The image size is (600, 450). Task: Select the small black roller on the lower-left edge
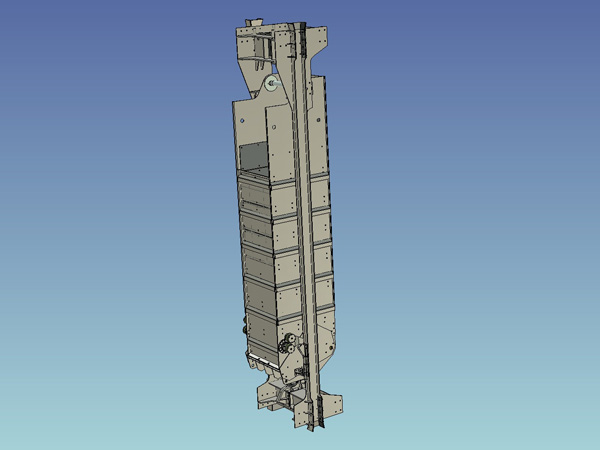tap(243, 327)
